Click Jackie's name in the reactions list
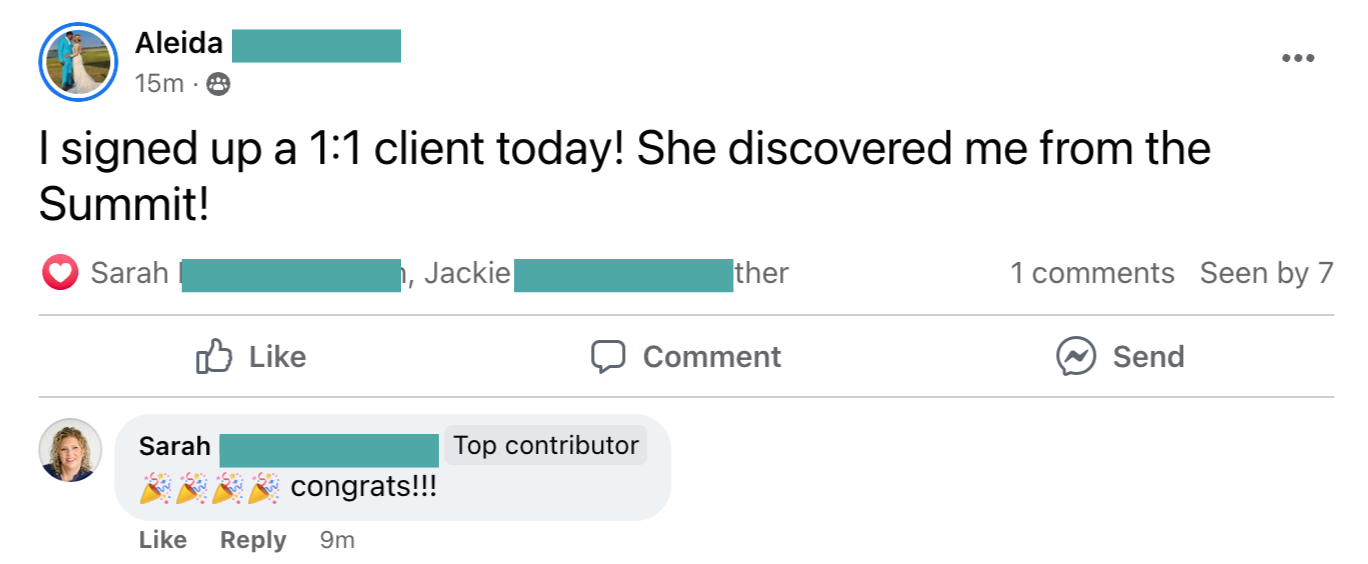 click(x=467, y=273)
